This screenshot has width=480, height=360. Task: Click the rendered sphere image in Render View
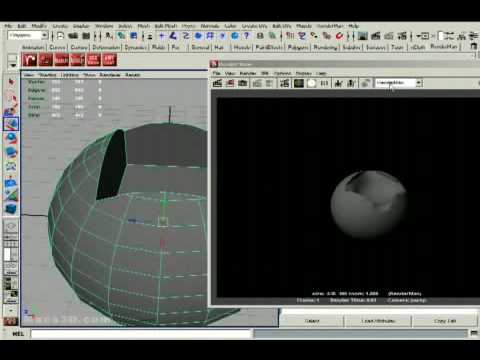[369, 204]
